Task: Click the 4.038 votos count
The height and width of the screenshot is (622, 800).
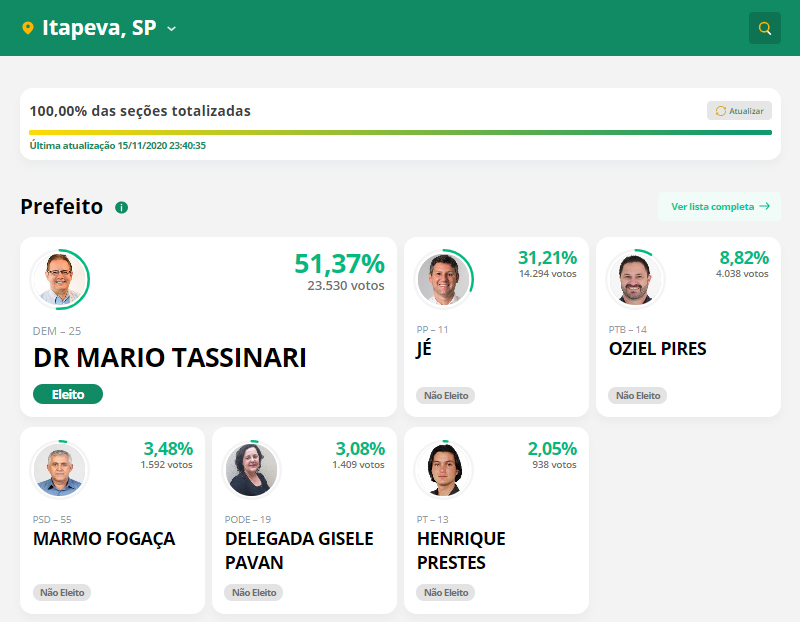Action: tap(742, 274)
